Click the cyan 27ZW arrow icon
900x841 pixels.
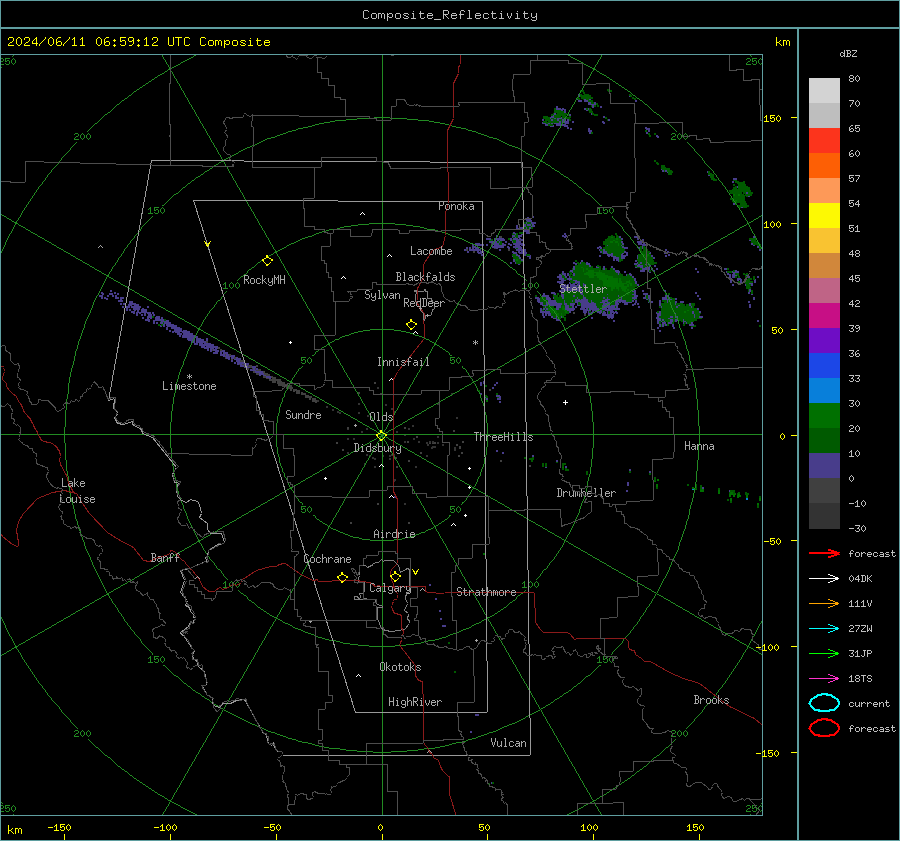824,629
